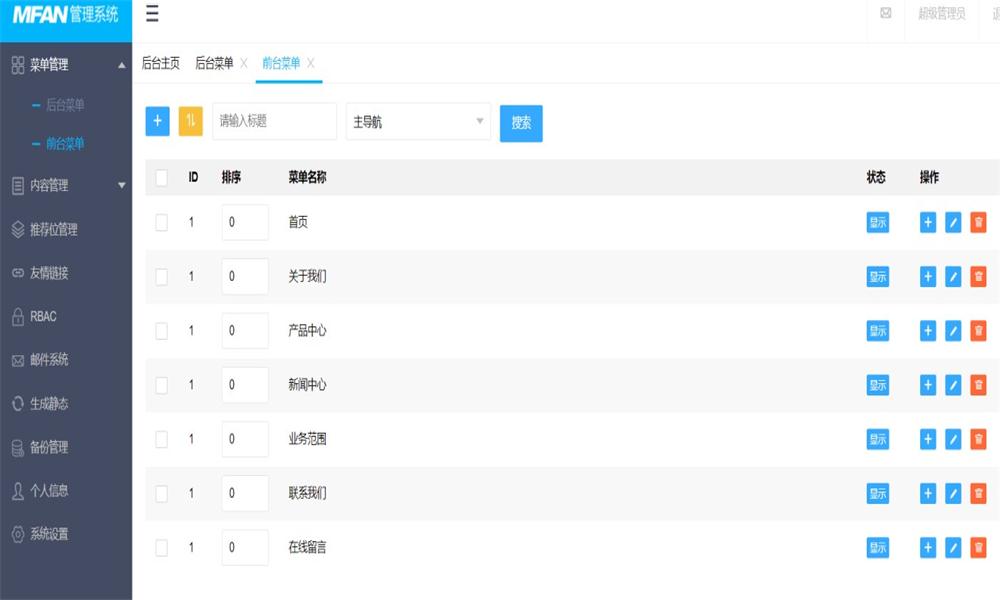Switch to the 后台菜单 tab
The width and height of the screenshot is (1000, 600).
pyautogui.click(x=214, y=63)
